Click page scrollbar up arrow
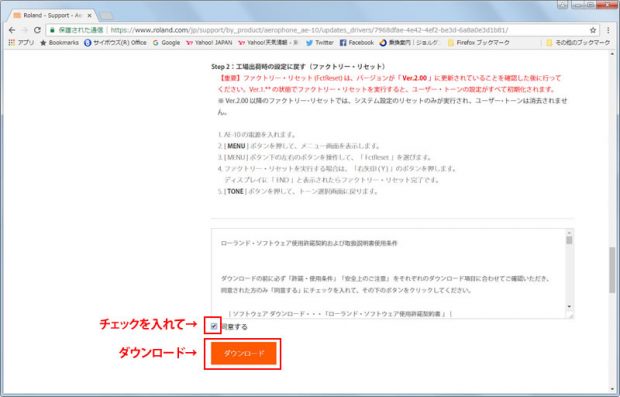 612,55
